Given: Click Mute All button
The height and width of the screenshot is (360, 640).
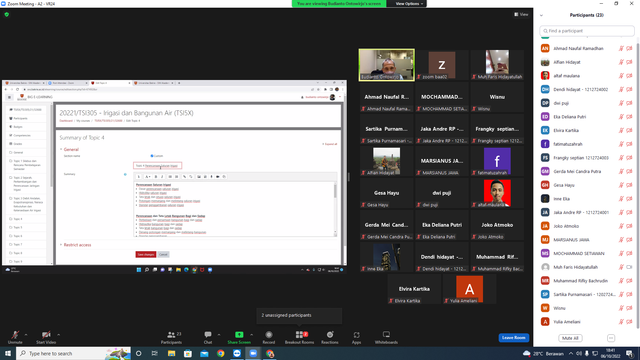Looking at the screenshot, I should (x=570, y=338).
